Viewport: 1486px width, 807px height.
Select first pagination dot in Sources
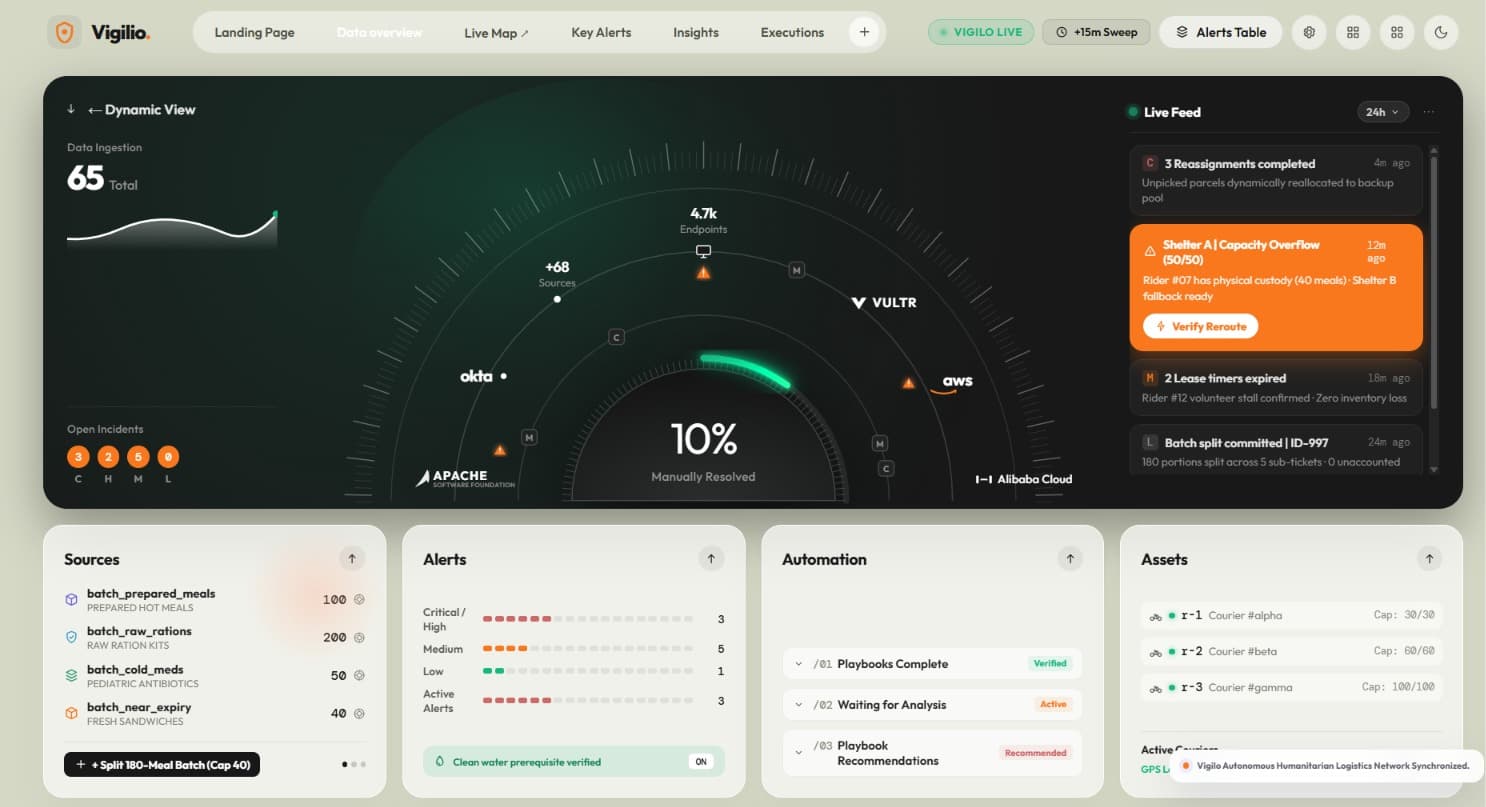tap(345, 764)
